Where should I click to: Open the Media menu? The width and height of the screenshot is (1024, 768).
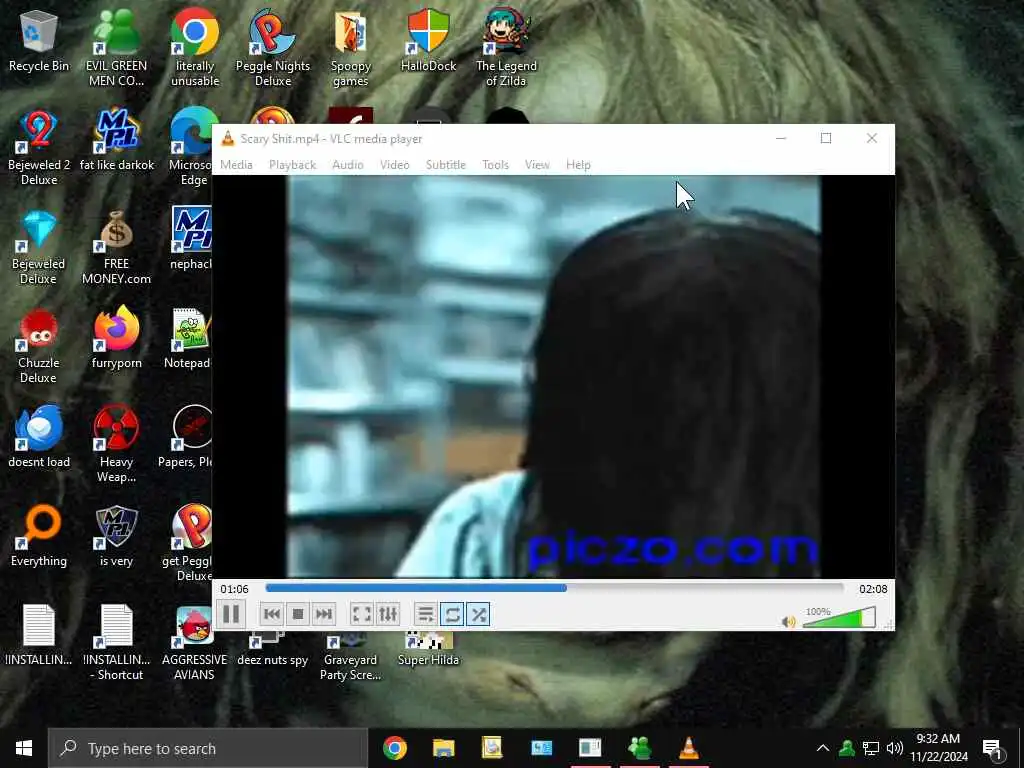pyautogui.click(x=236, y=165)
